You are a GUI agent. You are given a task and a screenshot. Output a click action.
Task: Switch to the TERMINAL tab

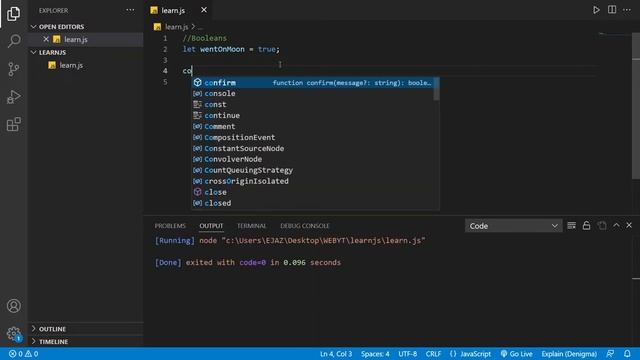pos(251,226)
